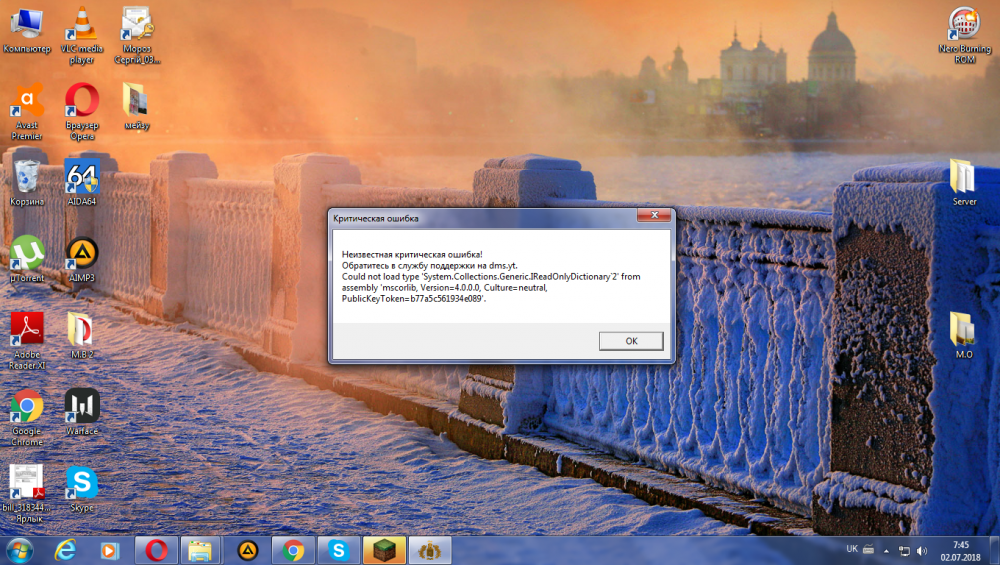Open the volume speaker tray icon
This screenshot has width=1000, height=565.
[x=921, y=550]
